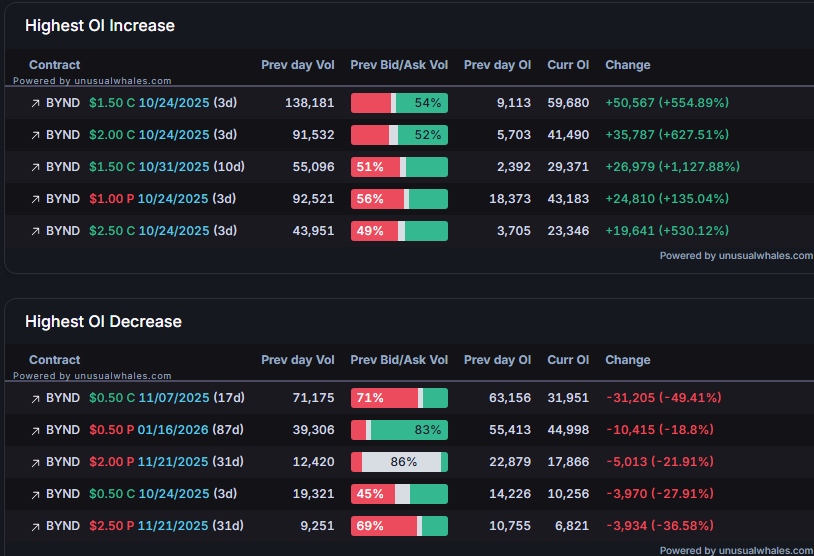Image resolution: width=814 pixels, height=556 pixels.
Task: Click the Prev day Vol value 12,420
Action: coord(313,462)
